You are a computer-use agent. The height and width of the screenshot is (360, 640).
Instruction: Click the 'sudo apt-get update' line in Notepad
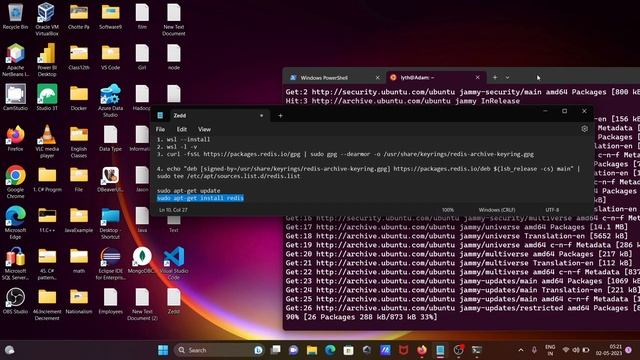(x=189, y=191)
